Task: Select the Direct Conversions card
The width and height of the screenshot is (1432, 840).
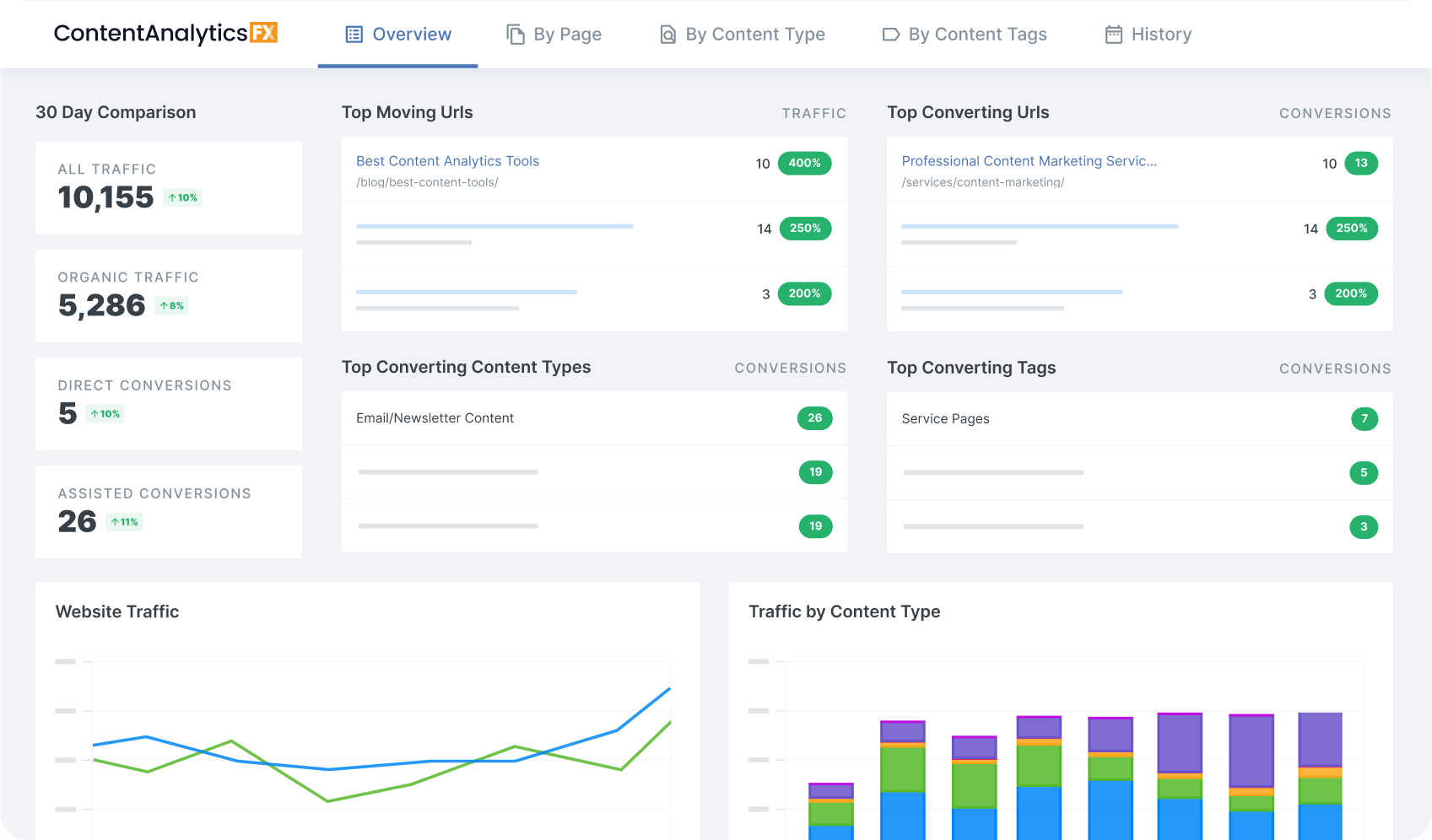Action: coord(168,404)
